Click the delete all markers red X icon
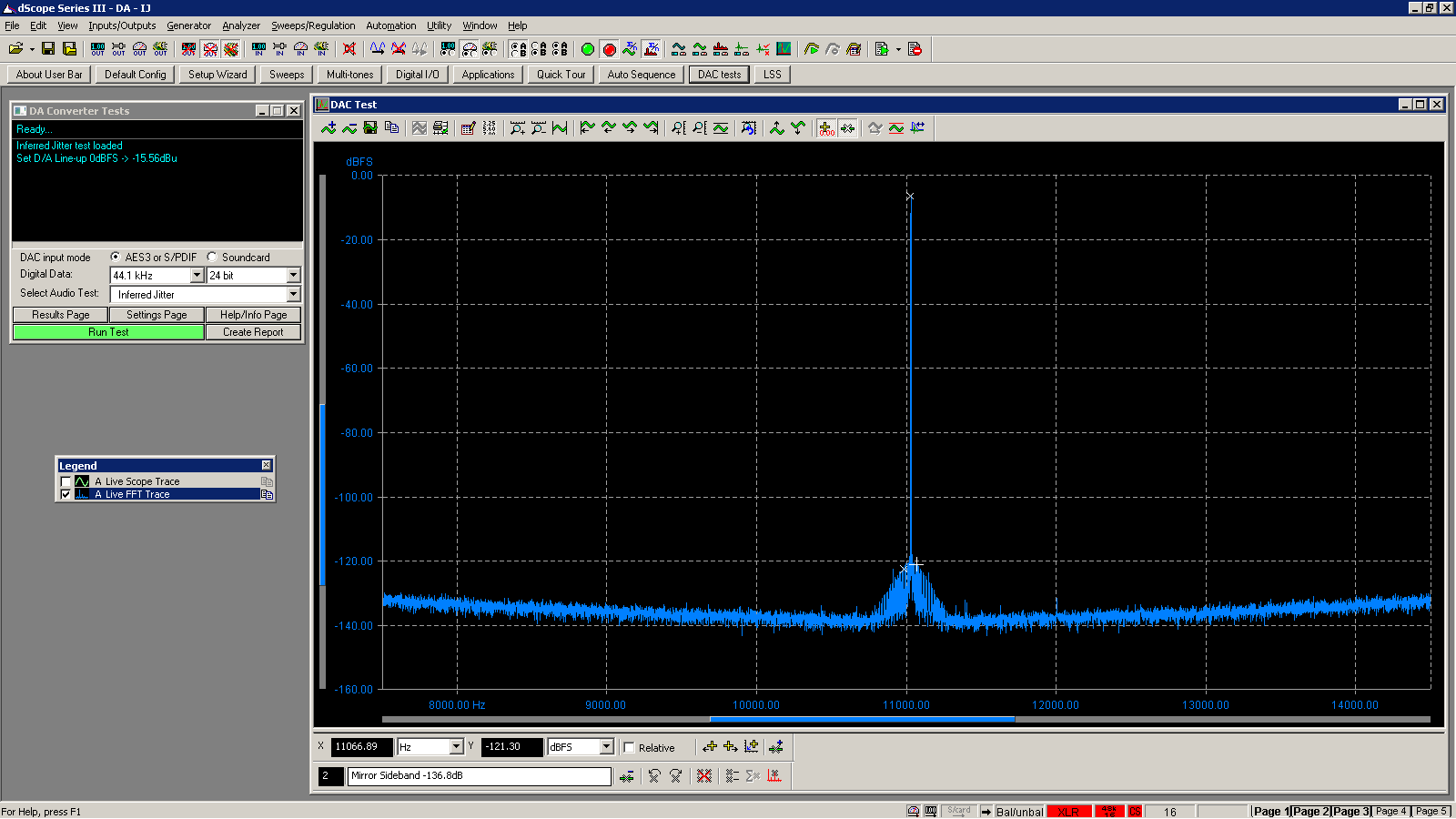1456x819 pixels. point(704,776)
